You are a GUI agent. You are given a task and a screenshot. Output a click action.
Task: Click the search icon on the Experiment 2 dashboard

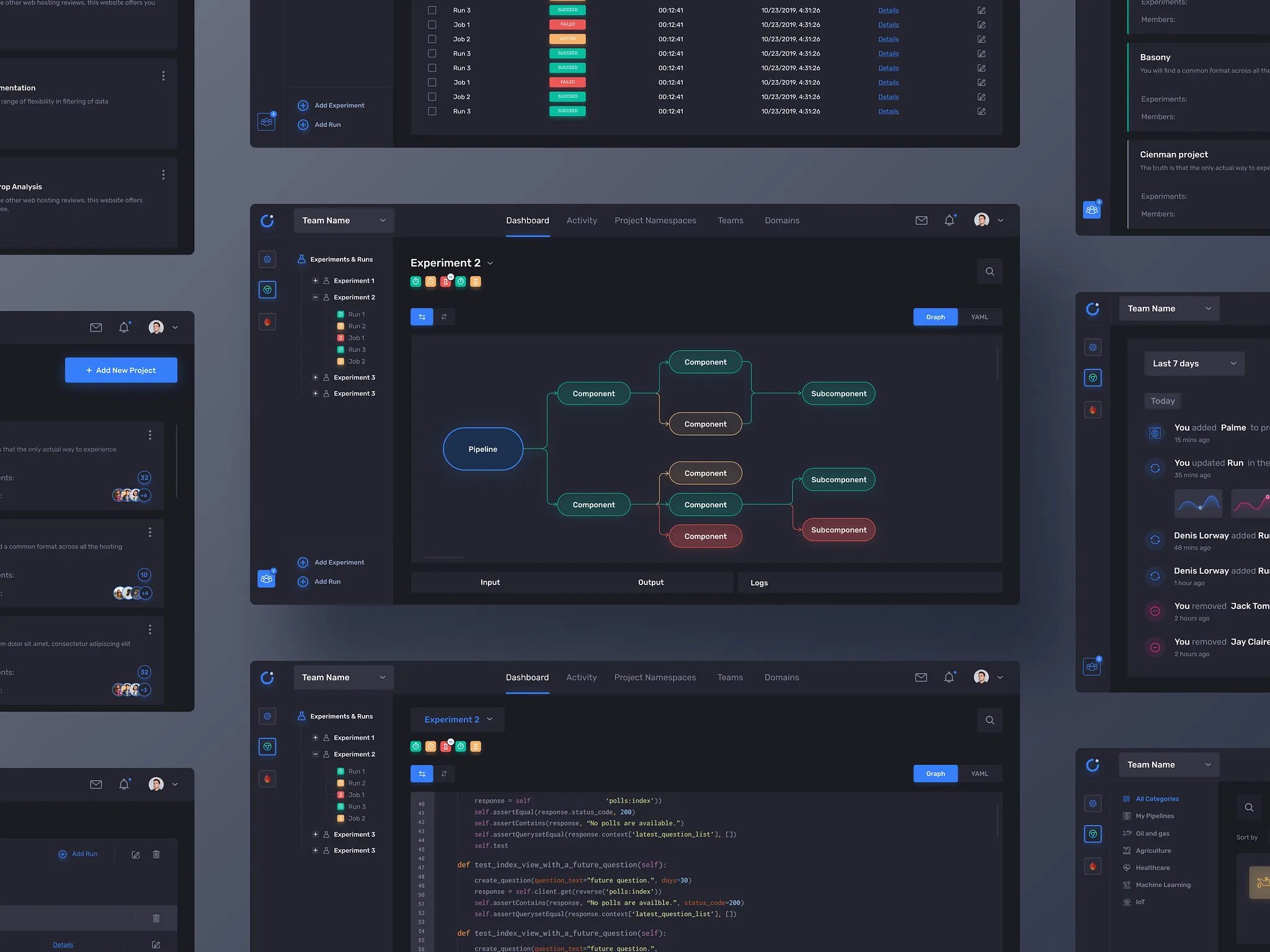tap(990, 271)
